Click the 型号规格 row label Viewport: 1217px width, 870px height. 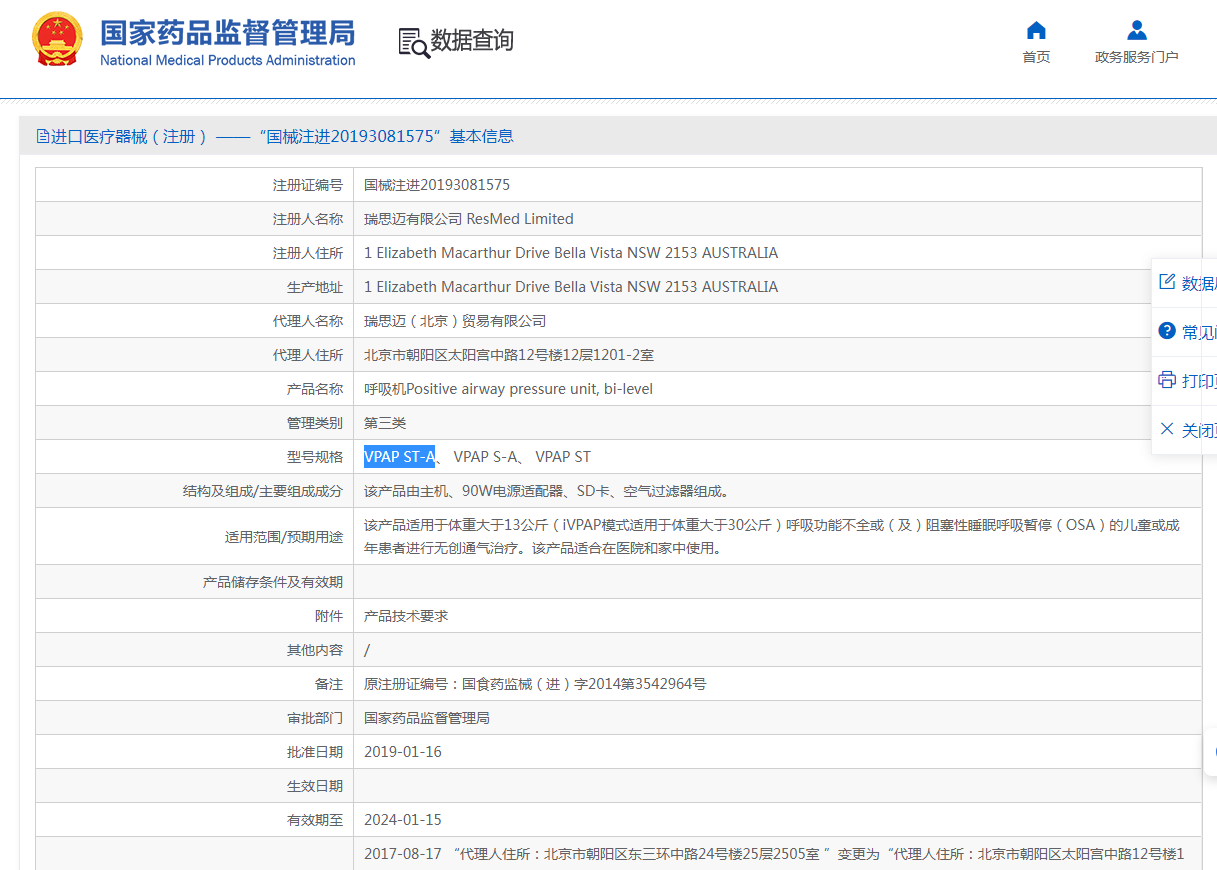coord(315,457)
